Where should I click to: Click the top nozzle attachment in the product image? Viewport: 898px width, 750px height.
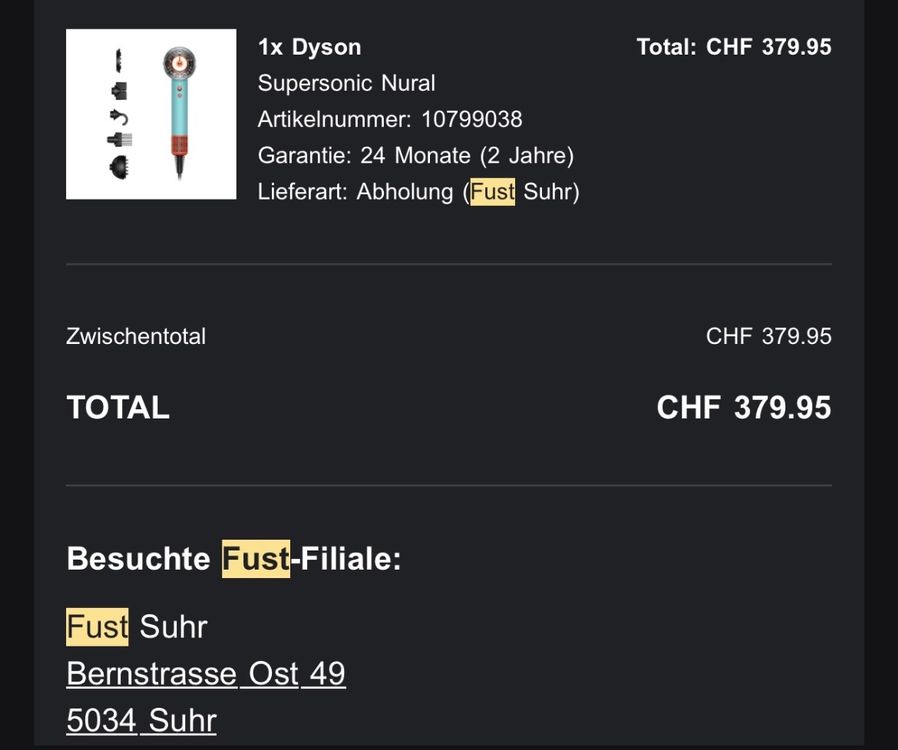[119, 61]
